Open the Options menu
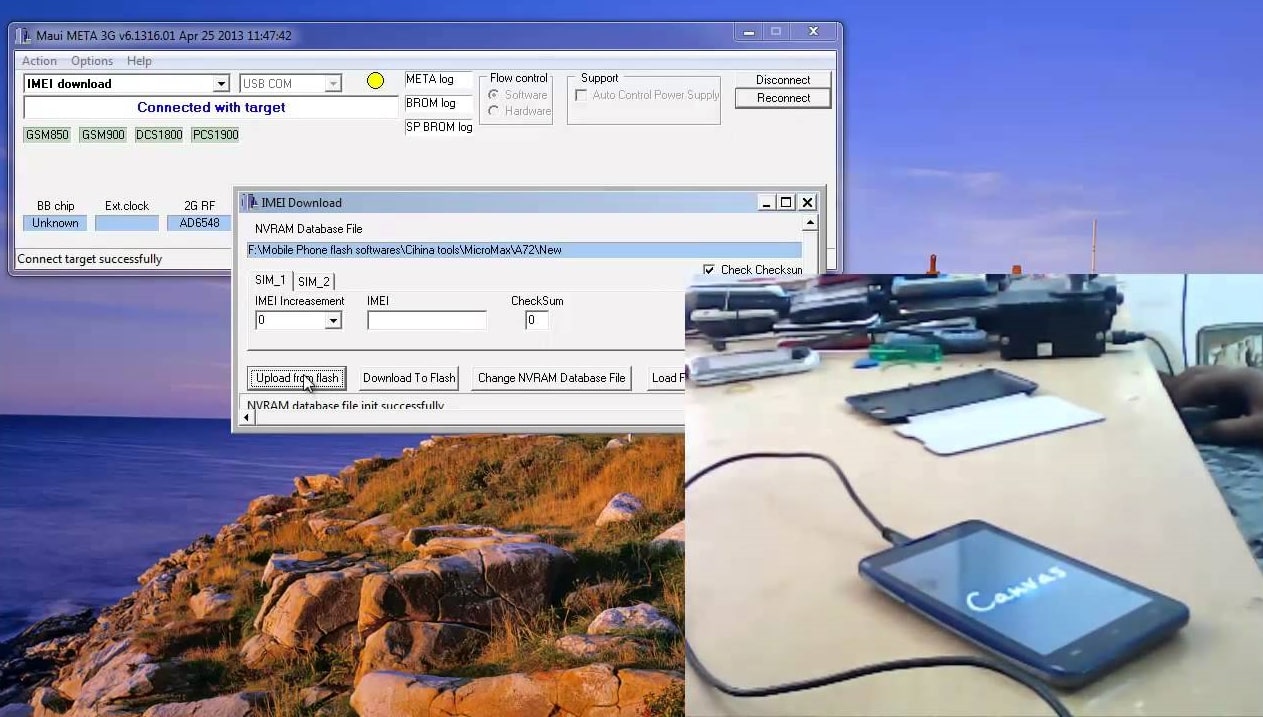The image size is (1263, 717). coord(92,61)
